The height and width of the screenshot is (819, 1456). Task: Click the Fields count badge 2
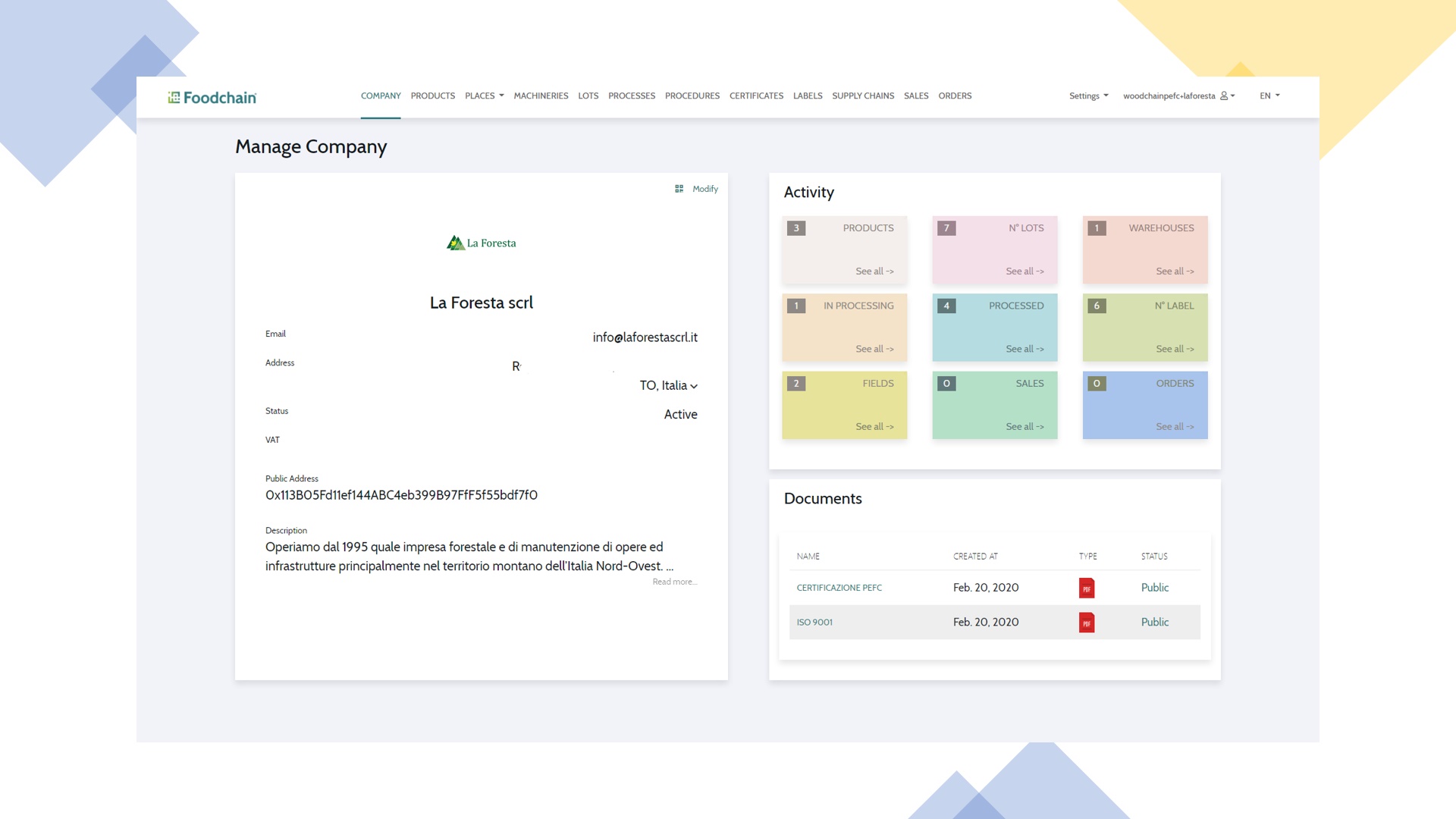pyautogui.click(x=796, y=384)
